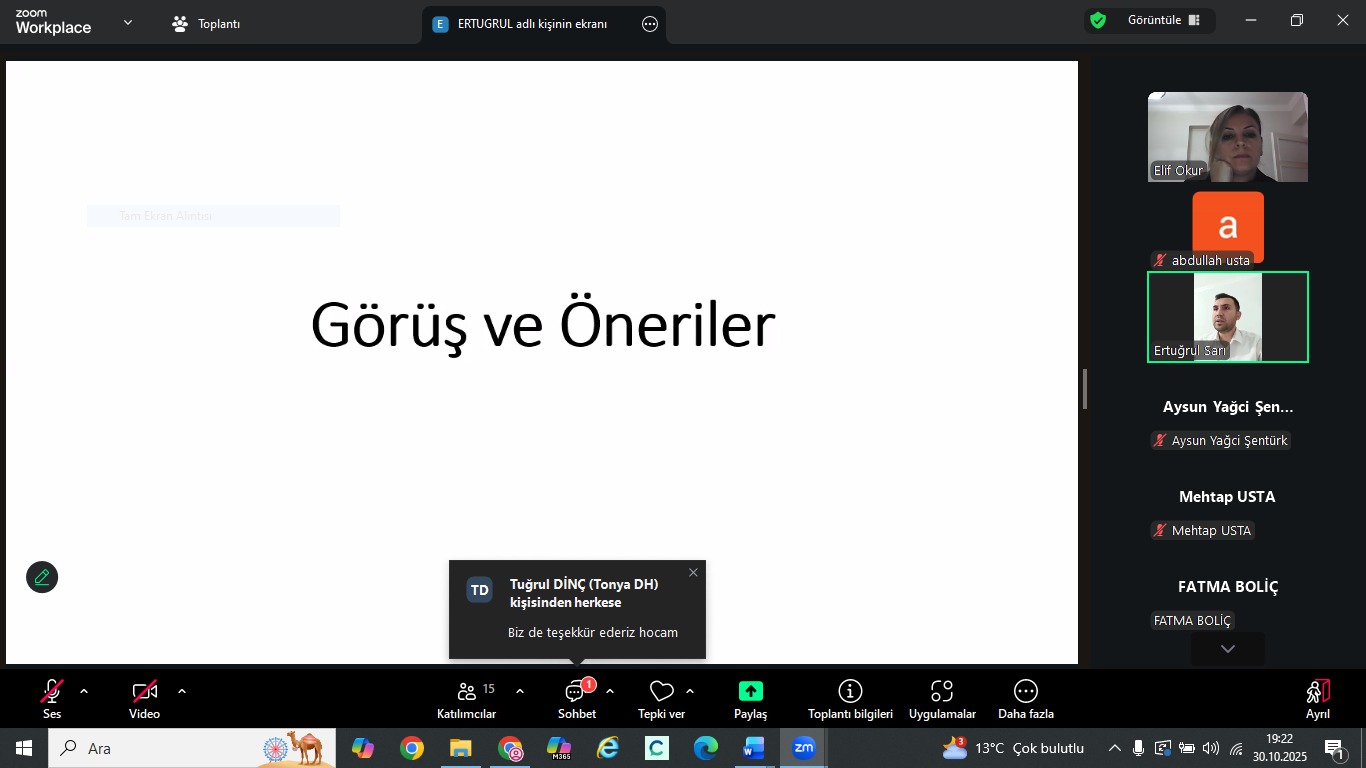Image resolution: width=1366 pixels, height=768 pixels.
Task: Open the Sohbet chat panel
Action: pos(576,698)
